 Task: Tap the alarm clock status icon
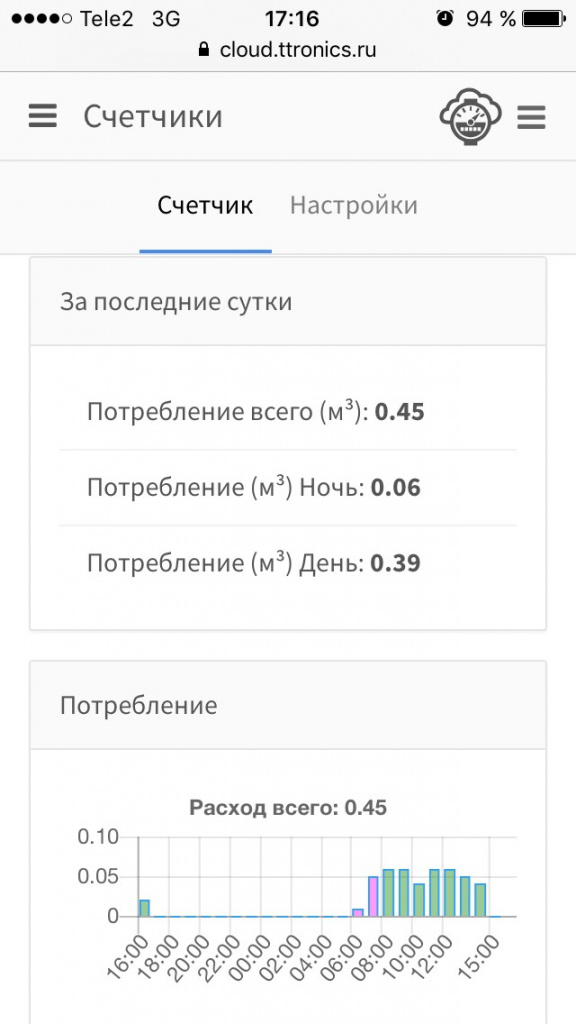[x=445, y=18]
